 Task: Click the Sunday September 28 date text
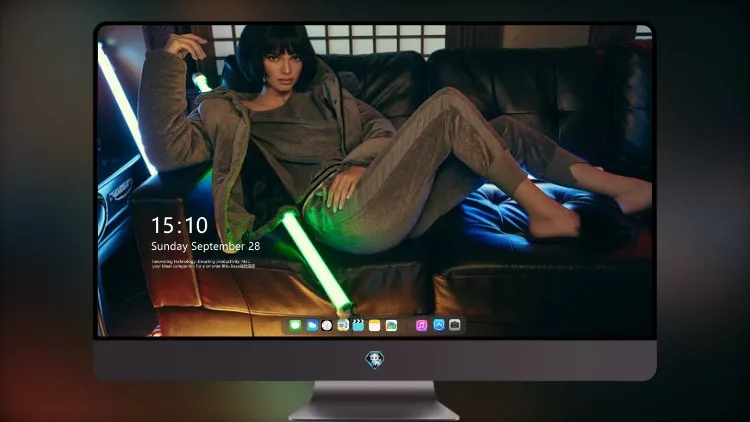pos(206,246)
